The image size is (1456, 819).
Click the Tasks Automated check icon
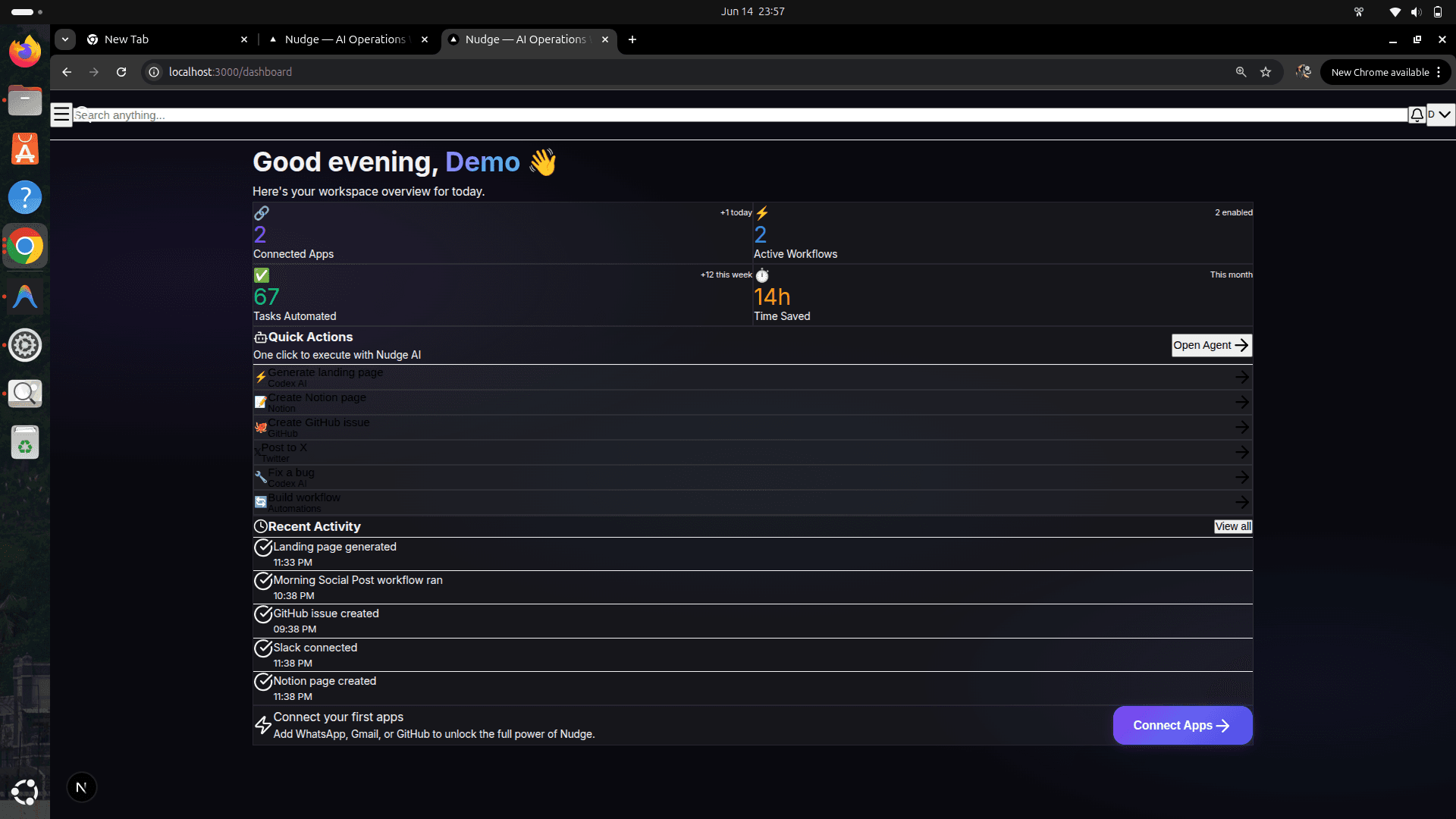point(261,275)
